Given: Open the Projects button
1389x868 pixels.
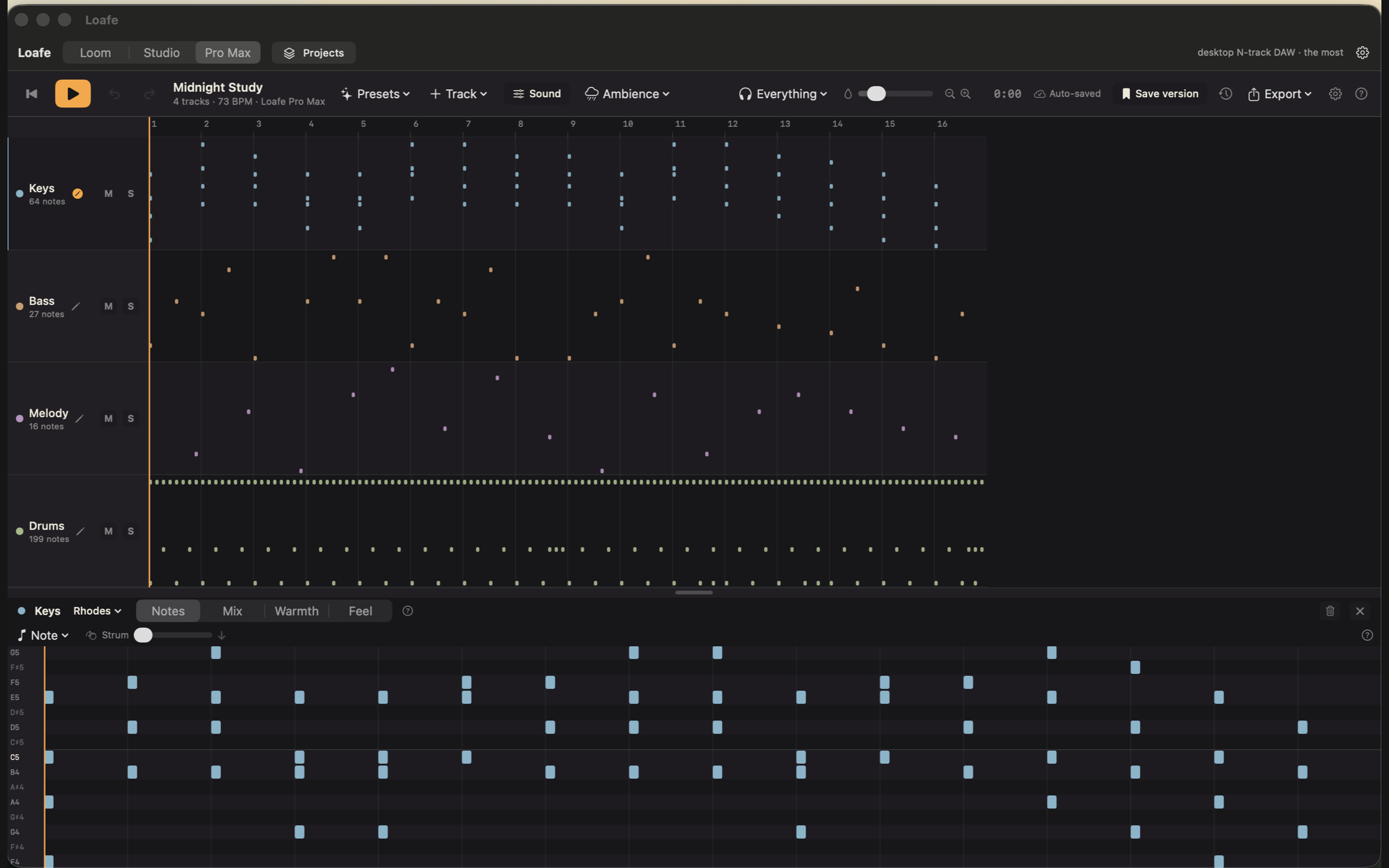Looking at the screenshot, I should (x=314, y=52).
